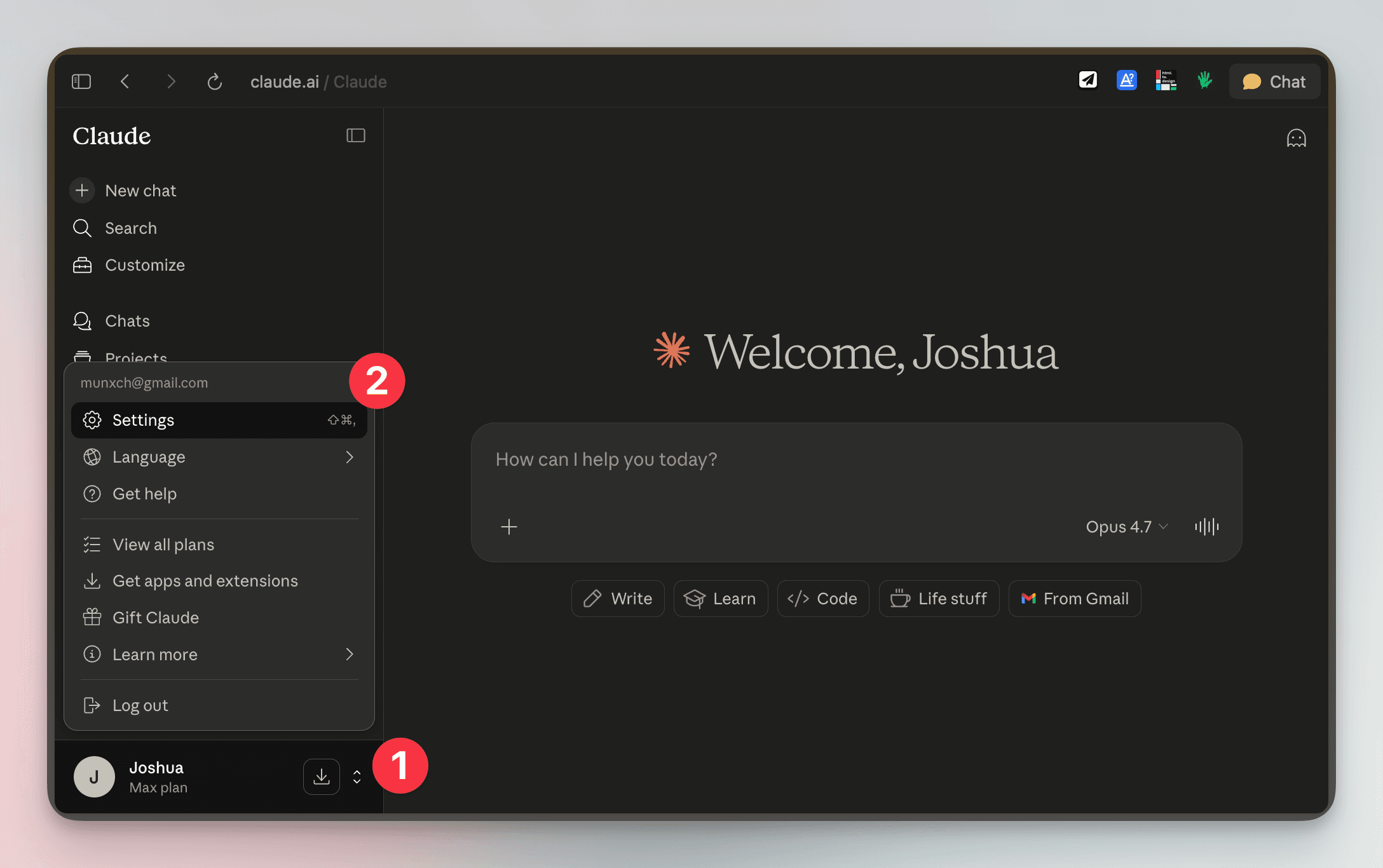Viewport: 1383px width, 868px height.
Task: Click the checklist icon beside View all plans
Action: (x=92, y=545)
